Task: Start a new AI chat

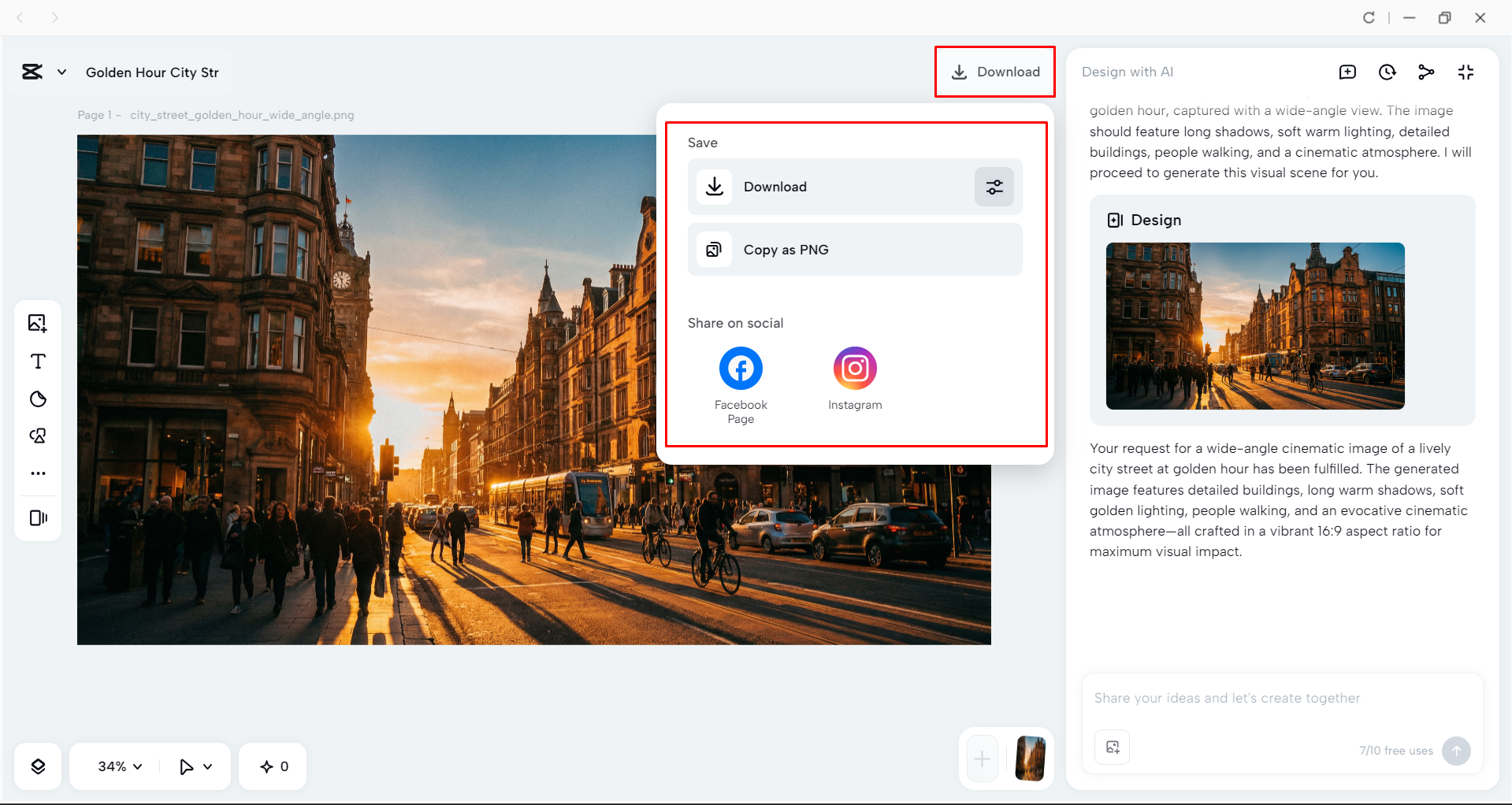Action: (x=1347, y=72)
